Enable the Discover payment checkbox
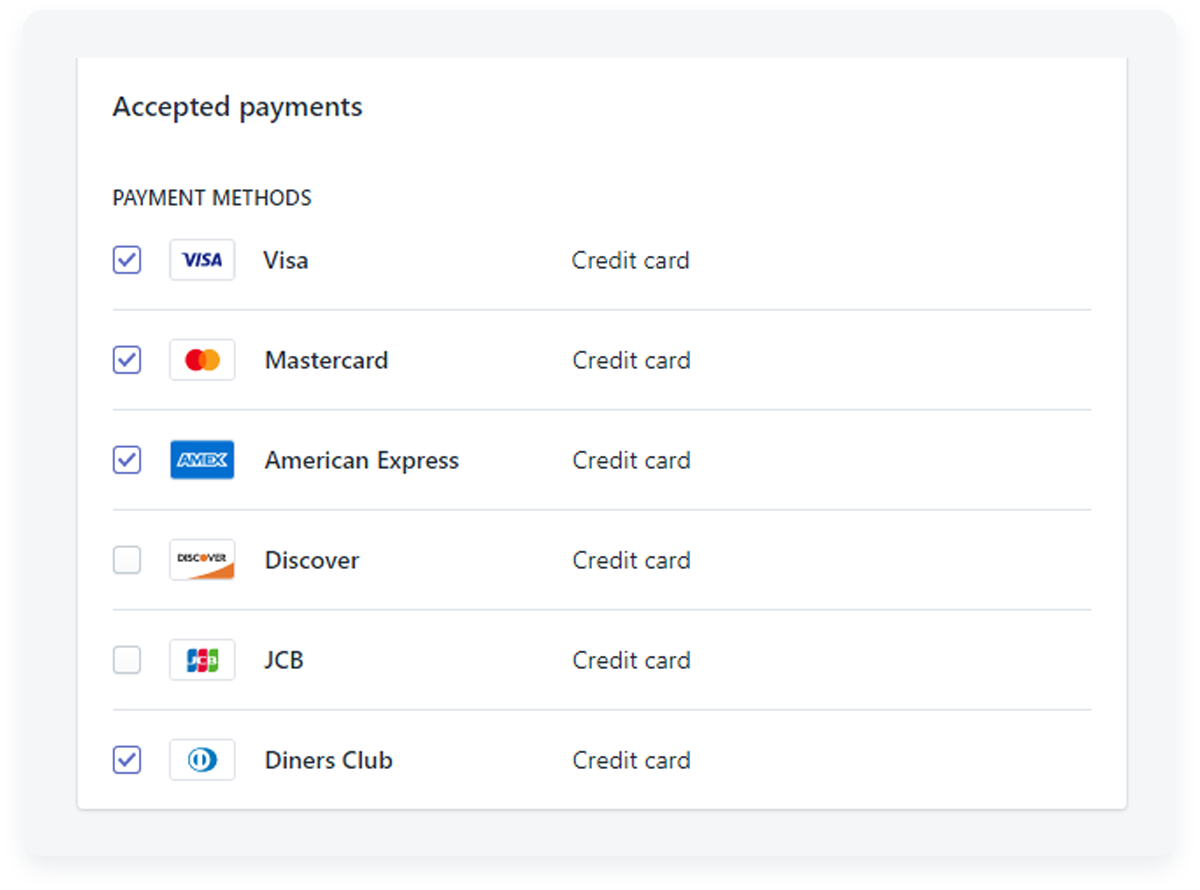The image size is (1200, 890). click(x=127, y=560)
